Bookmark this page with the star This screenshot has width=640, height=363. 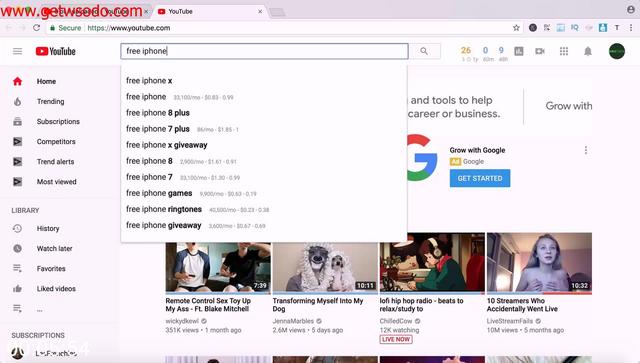(x=516, y=28)
